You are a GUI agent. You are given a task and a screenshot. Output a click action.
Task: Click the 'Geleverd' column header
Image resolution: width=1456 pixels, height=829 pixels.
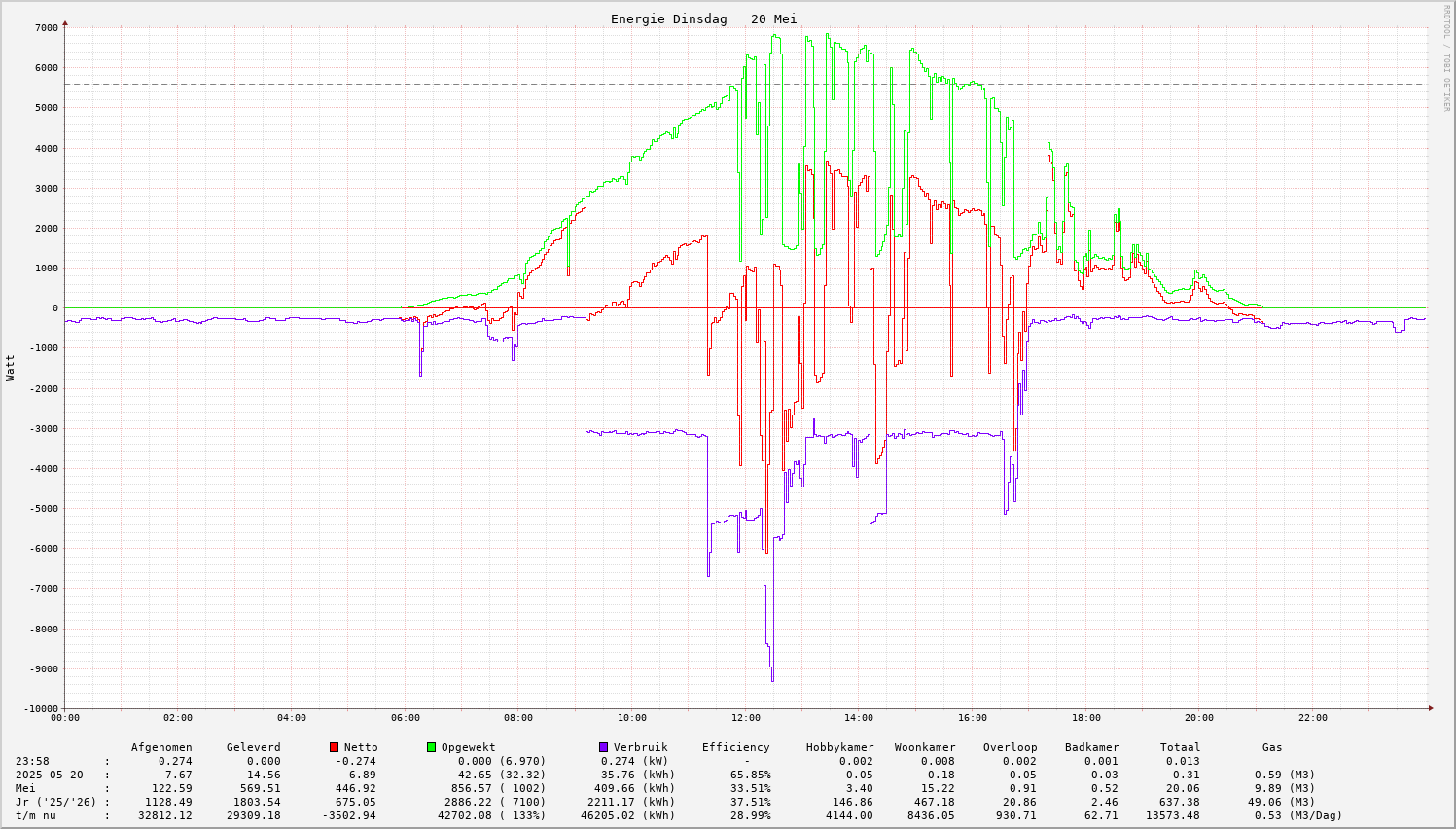[x=253, y=747]
